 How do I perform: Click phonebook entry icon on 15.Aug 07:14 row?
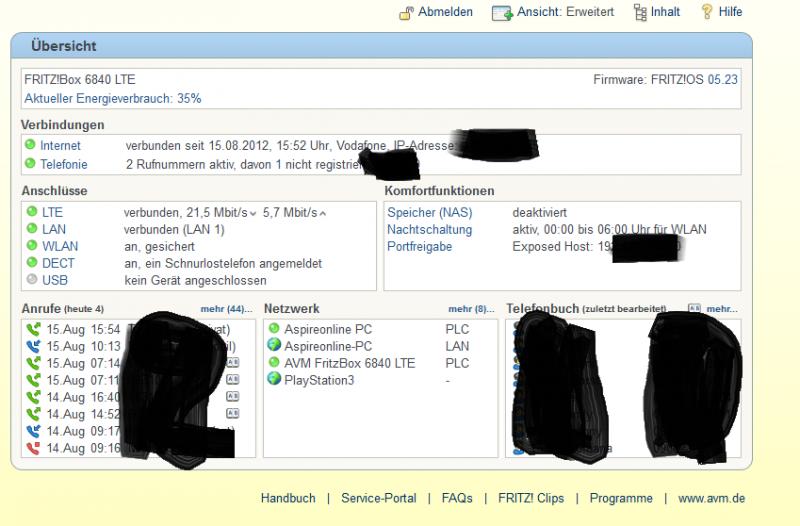[233, 363]
